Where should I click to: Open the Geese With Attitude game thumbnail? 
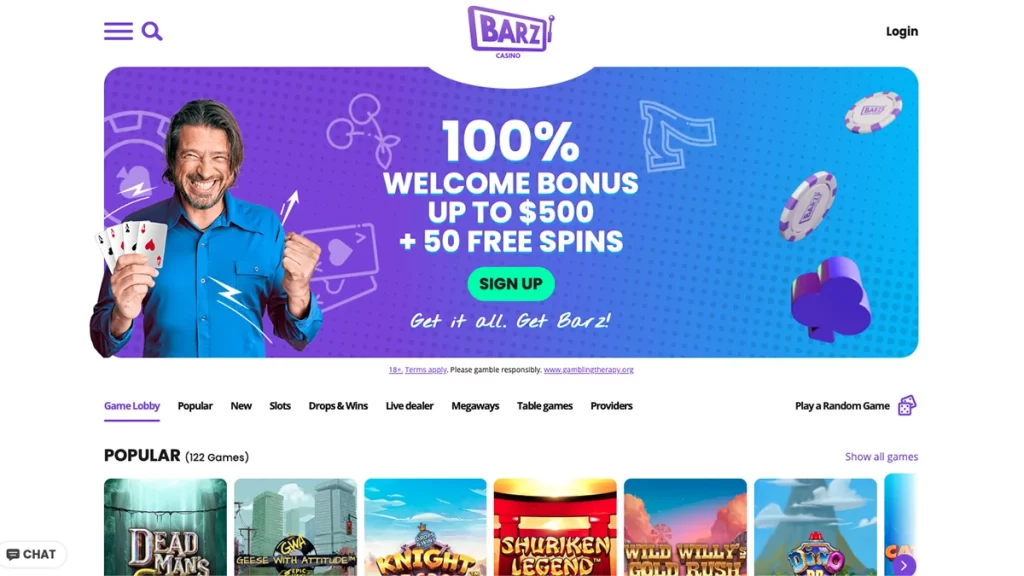[x=296, y=527]
